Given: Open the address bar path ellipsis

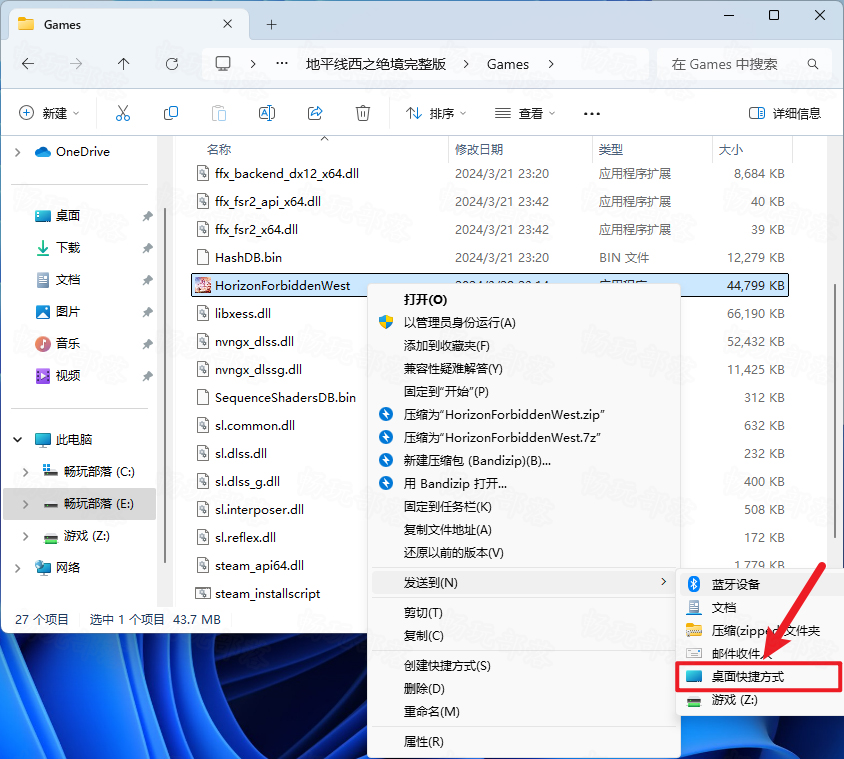Looking at the screenshot, I should point(282,64).
